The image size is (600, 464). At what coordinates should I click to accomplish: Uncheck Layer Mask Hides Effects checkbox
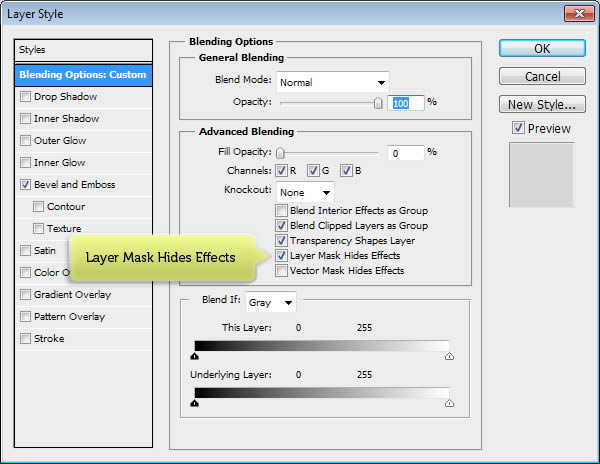[281, 256]
